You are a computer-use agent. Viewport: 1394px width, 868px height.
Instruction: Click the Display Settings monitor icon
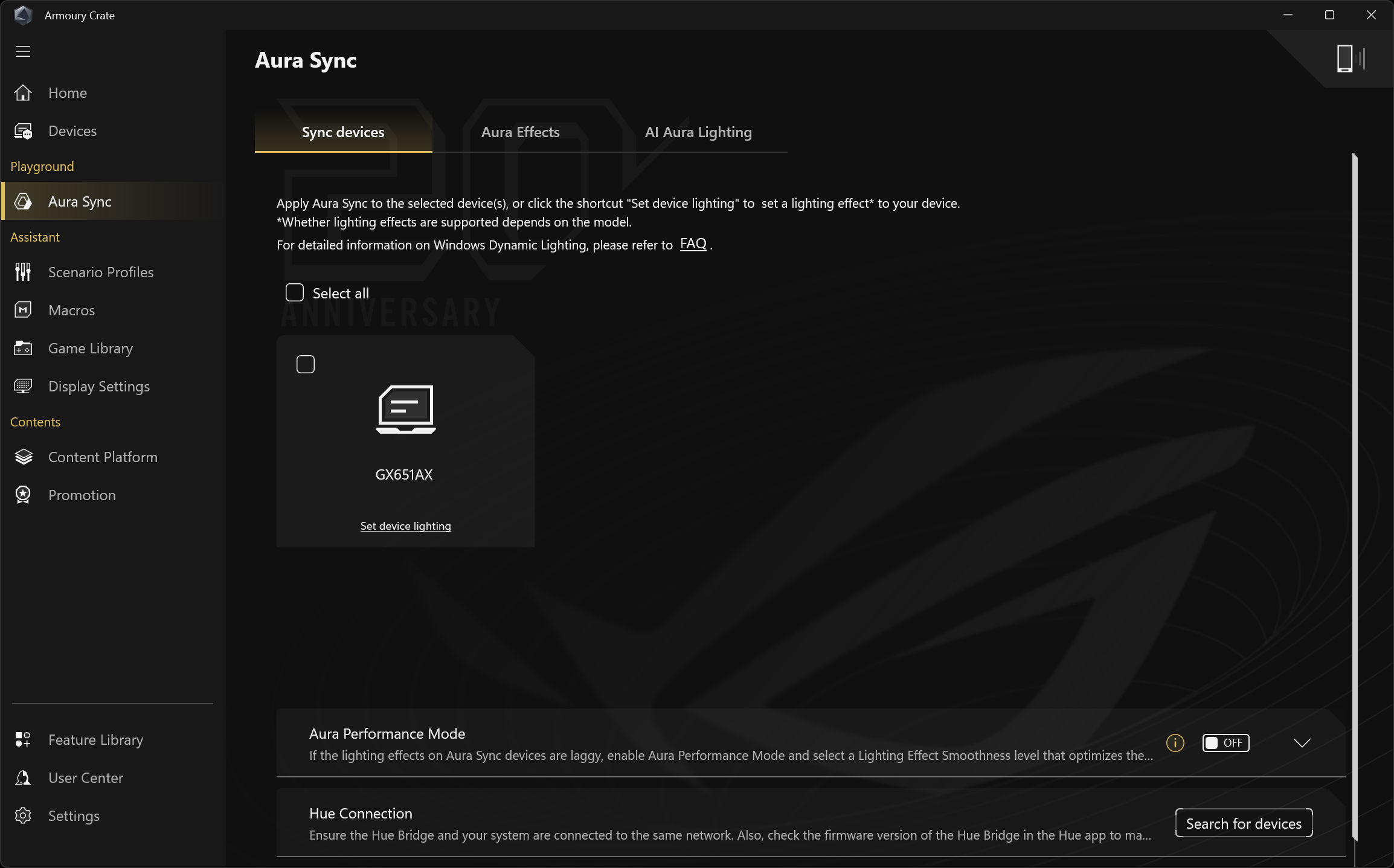23,386
